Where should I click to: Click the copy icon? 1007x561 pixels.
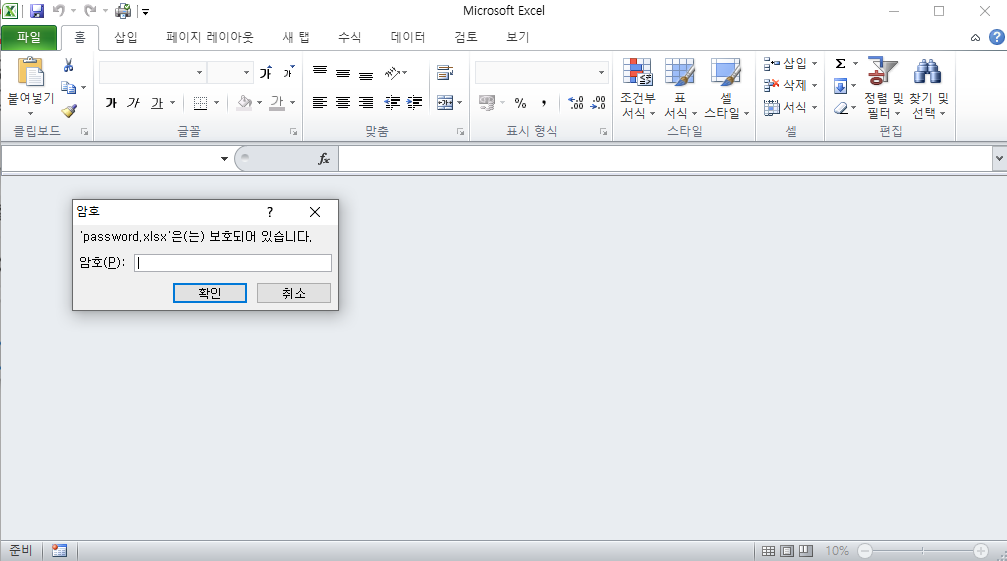tap(68, 87)
